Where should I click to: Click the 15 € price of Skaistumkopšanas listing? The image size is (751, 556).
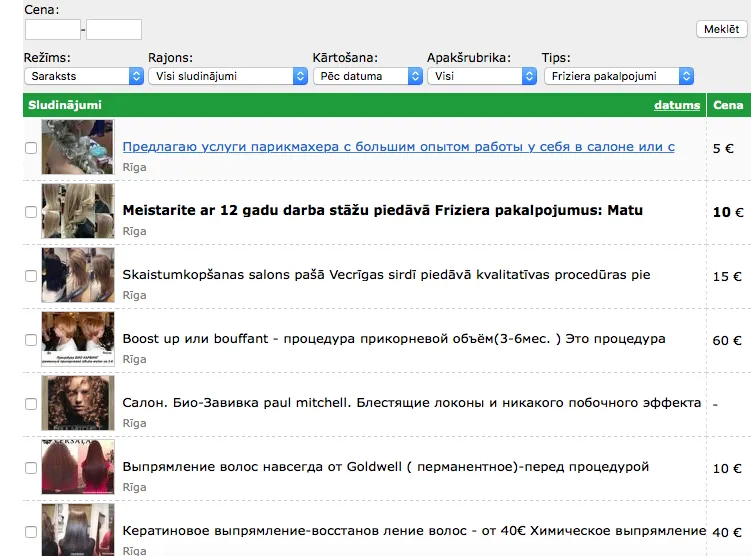coord(727,276)
